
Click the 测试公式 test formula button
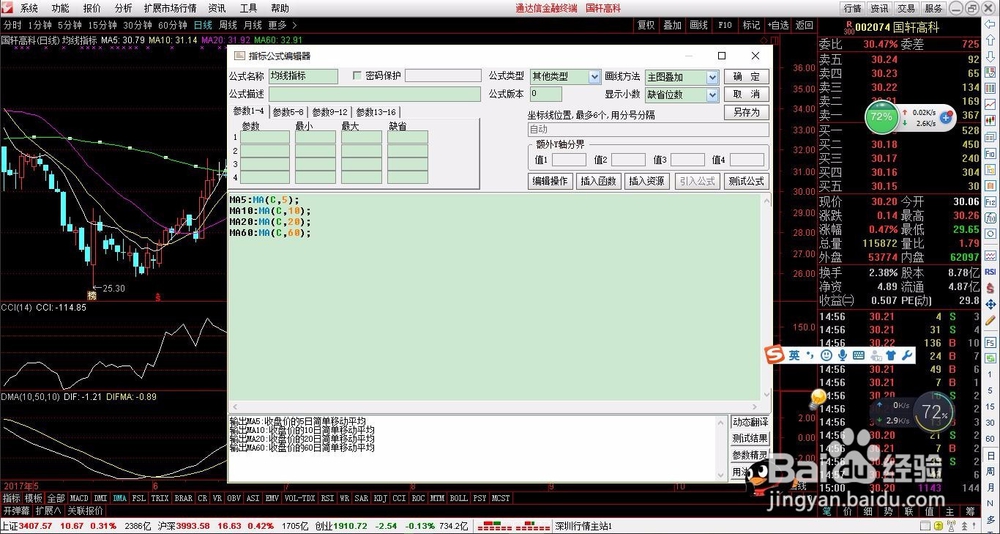point(746,181)
